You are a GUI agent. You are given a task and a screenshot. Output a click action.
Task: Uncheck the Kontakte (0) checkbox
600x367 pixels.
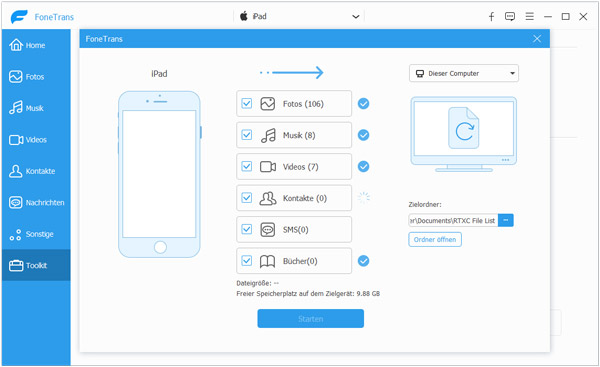(247, 197)
